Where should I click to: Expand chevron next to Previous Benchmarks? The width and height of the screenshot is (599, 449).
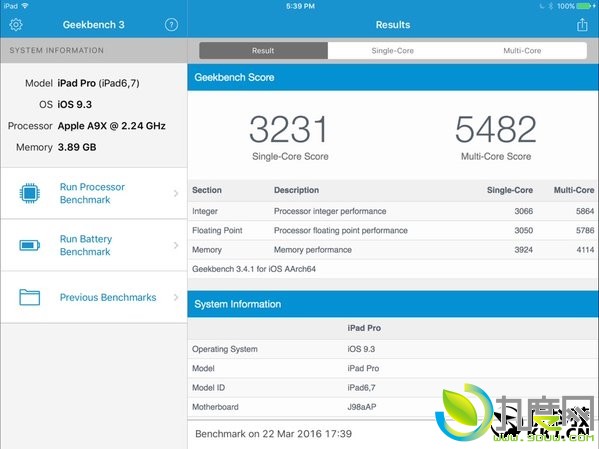pyautogui.click(x=176, y=297)
